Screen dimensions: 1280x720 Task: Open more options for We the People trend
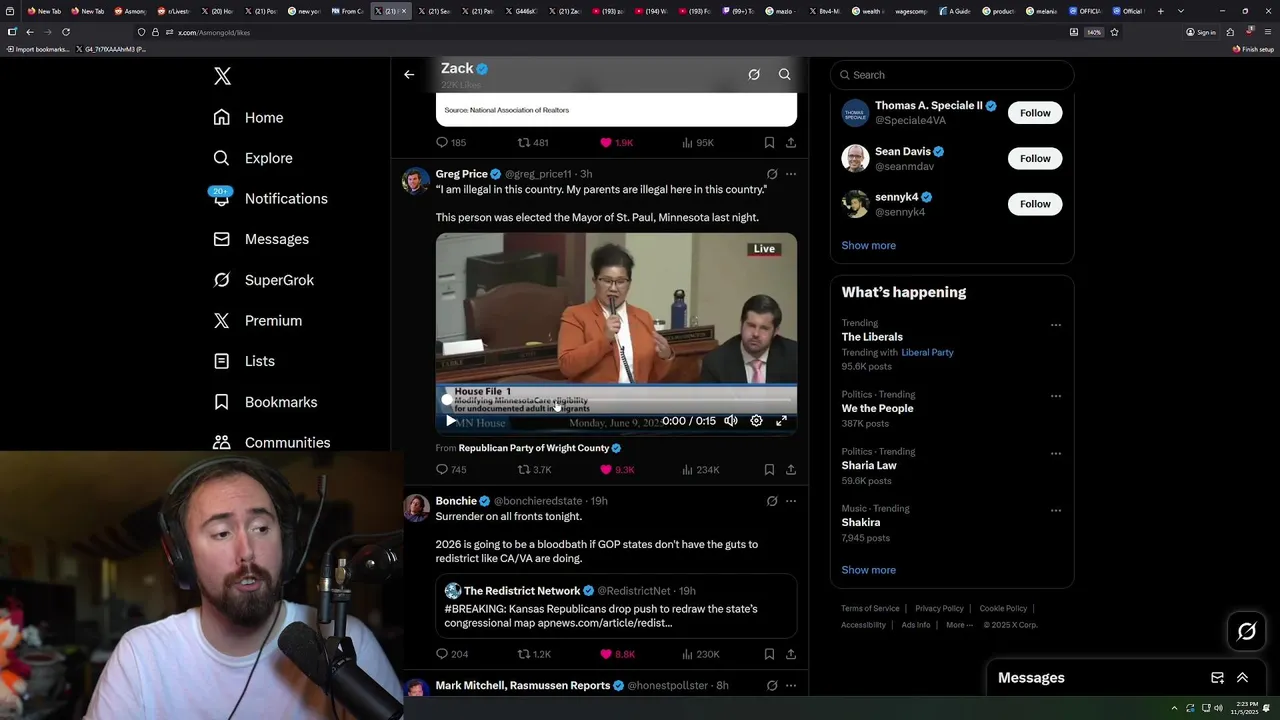point(1056,396)
